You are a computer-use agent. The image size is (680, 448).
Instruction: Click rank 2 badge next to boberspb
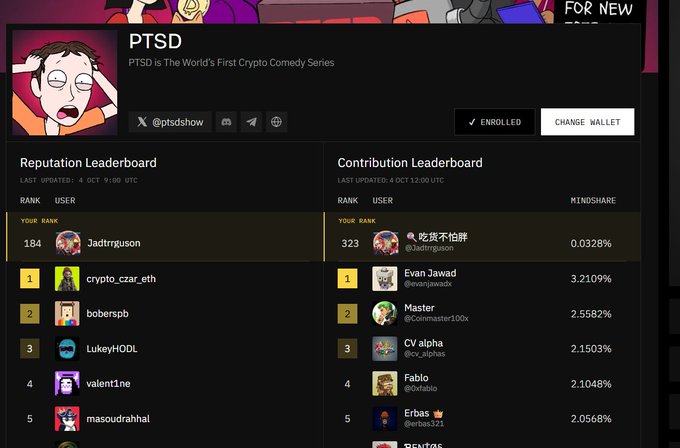(29, 314)
